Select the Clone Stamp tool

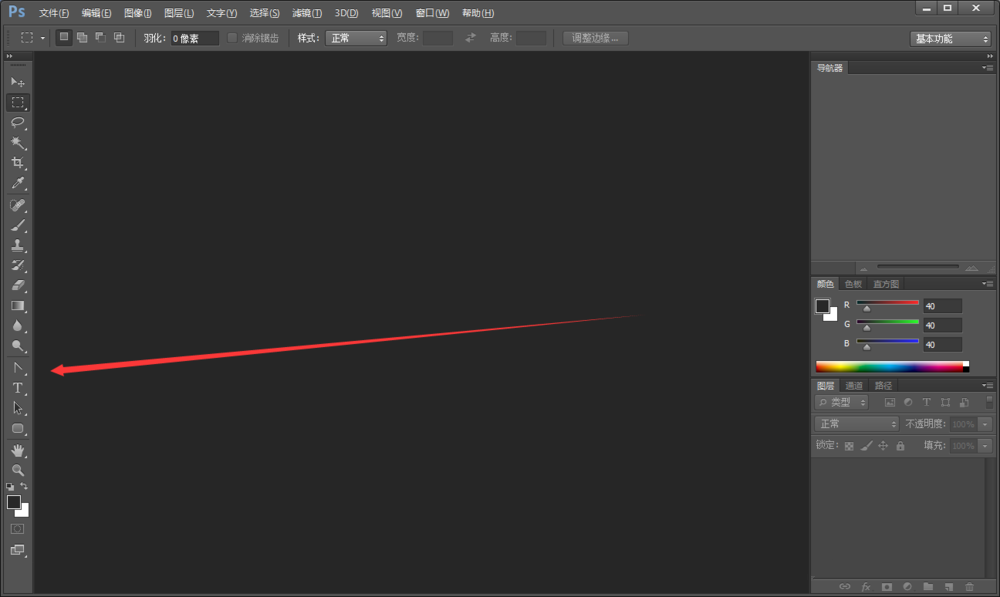pyautogui.click(x=18, y=246)
